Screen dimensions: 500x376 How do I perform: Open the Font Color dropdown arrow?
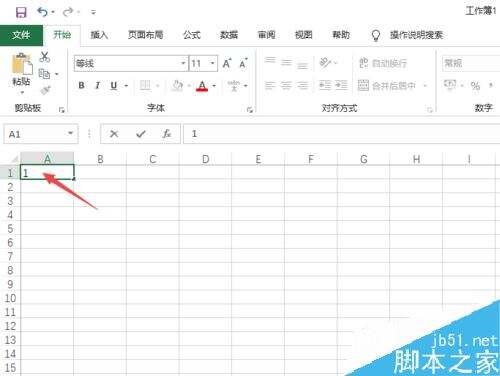[x=214, y=86]
